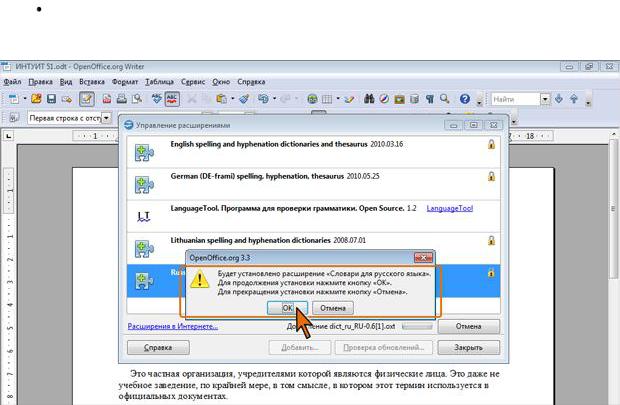Open the Файл menu
The height and width of the screenshot is (405, 620).
tap(12, 82)
